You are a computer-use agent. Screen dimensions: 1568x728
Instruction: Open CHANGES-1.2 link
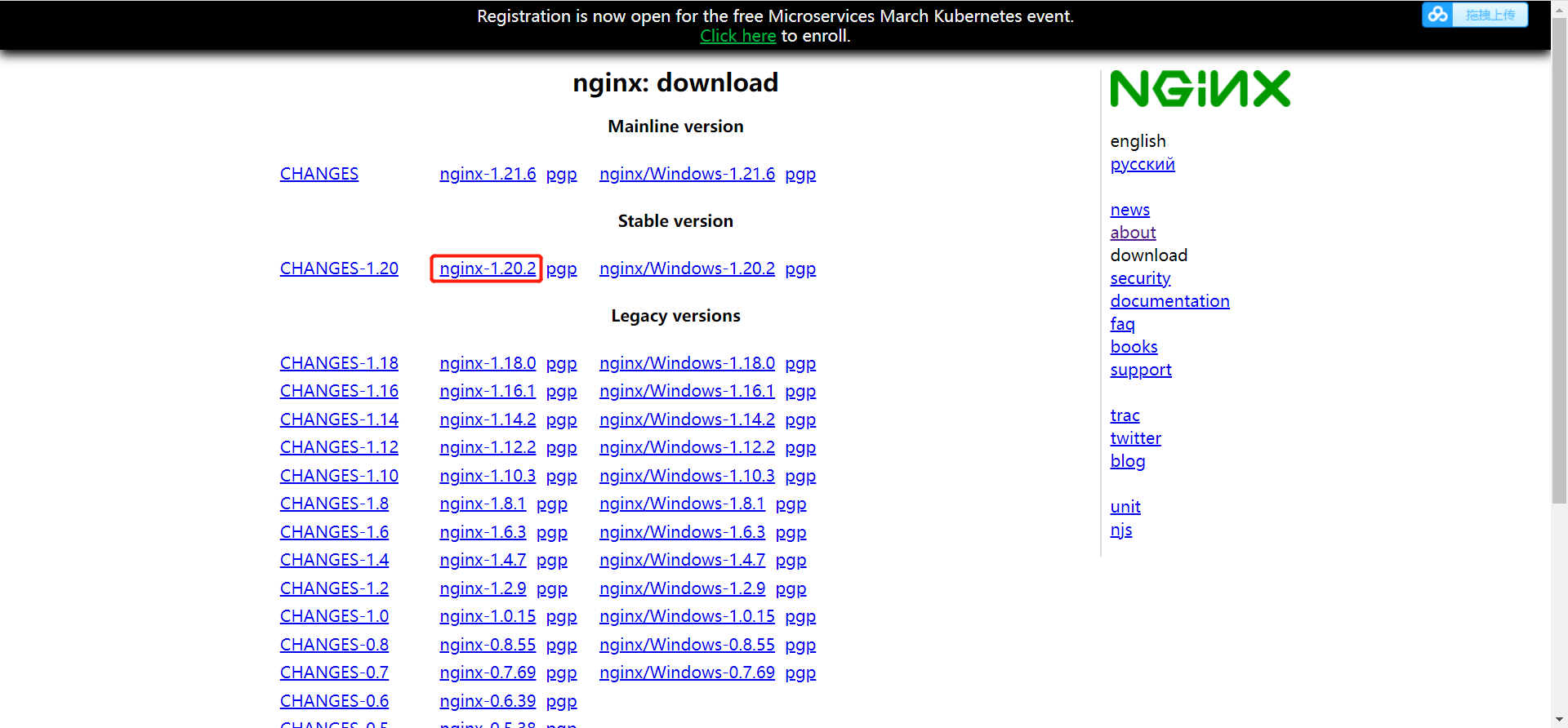click(334, 588)
